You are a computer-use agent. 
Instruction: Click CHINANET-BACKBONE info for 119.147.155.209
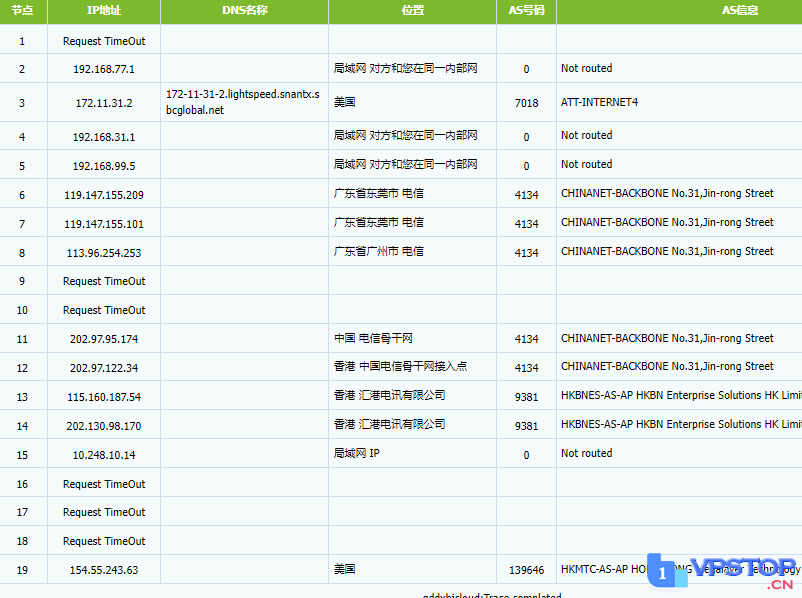coord(667,193)
